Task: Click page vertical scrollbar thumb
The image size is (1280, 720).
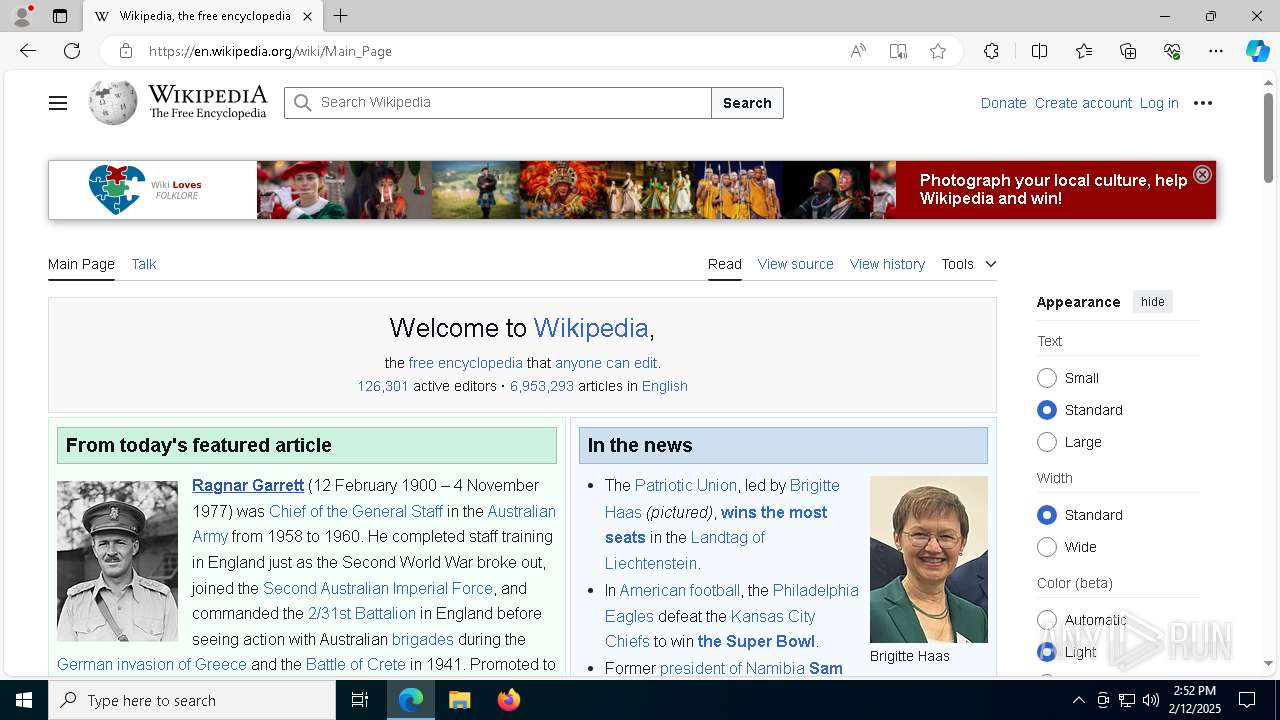Action: tap(1268, 137)
